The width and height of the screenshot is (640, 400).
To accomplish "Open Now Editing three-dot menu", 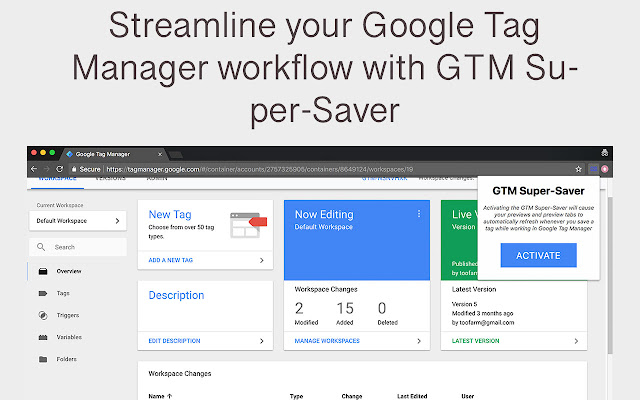I will 419,214.
